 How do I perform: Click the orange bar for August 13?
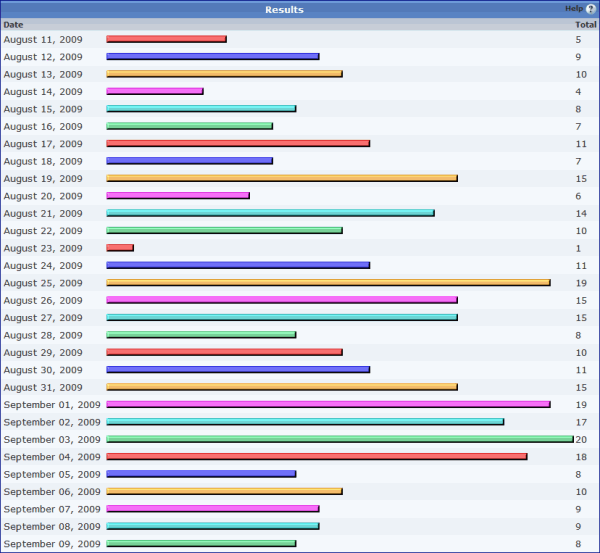(x=224, y=74)
